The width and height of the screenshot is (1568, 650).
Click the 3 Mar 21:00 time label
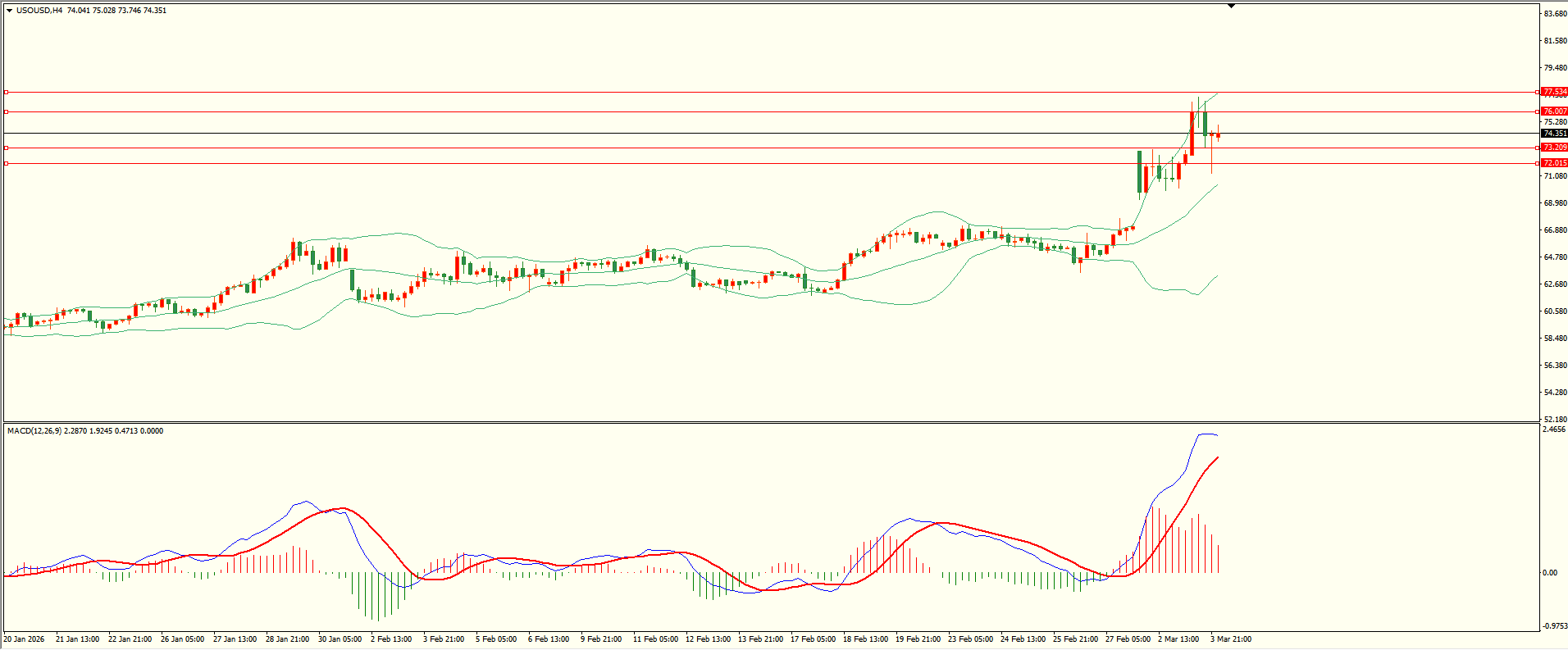pyautogui.click(x=1231, y=639)
